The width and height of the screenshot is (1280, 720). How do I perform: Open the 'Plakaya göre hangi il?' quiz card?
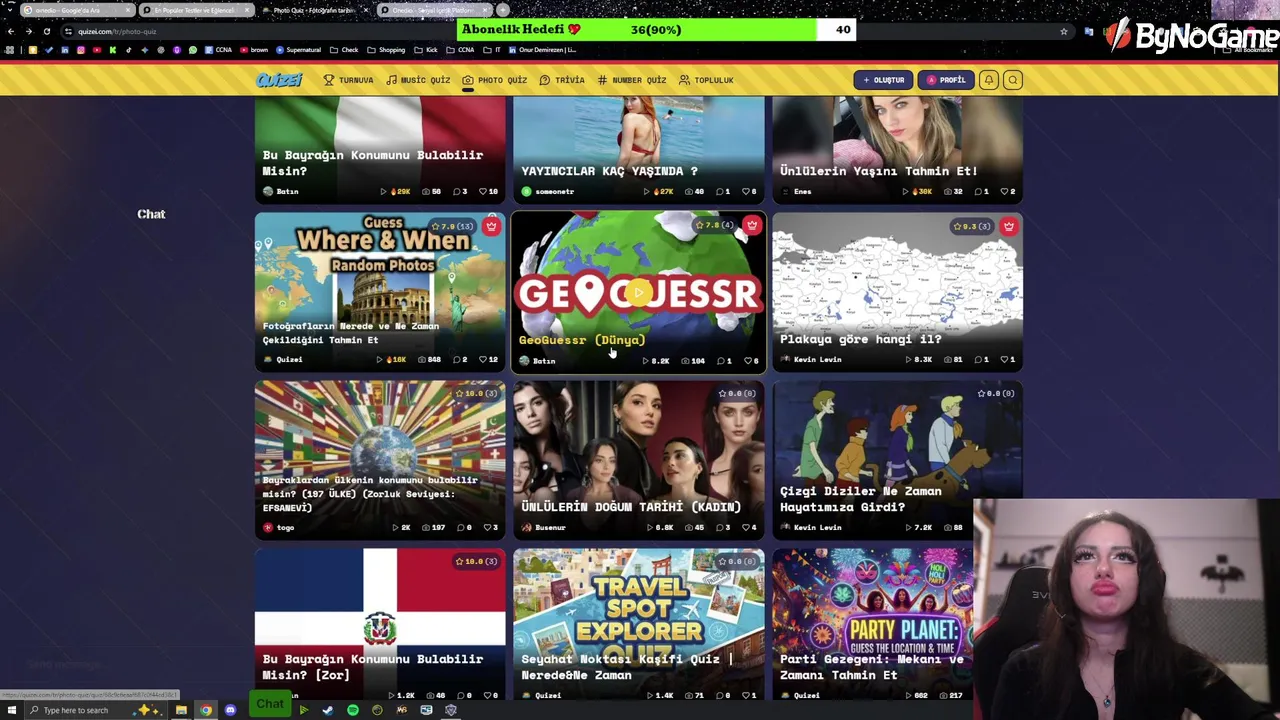(897, 292)
